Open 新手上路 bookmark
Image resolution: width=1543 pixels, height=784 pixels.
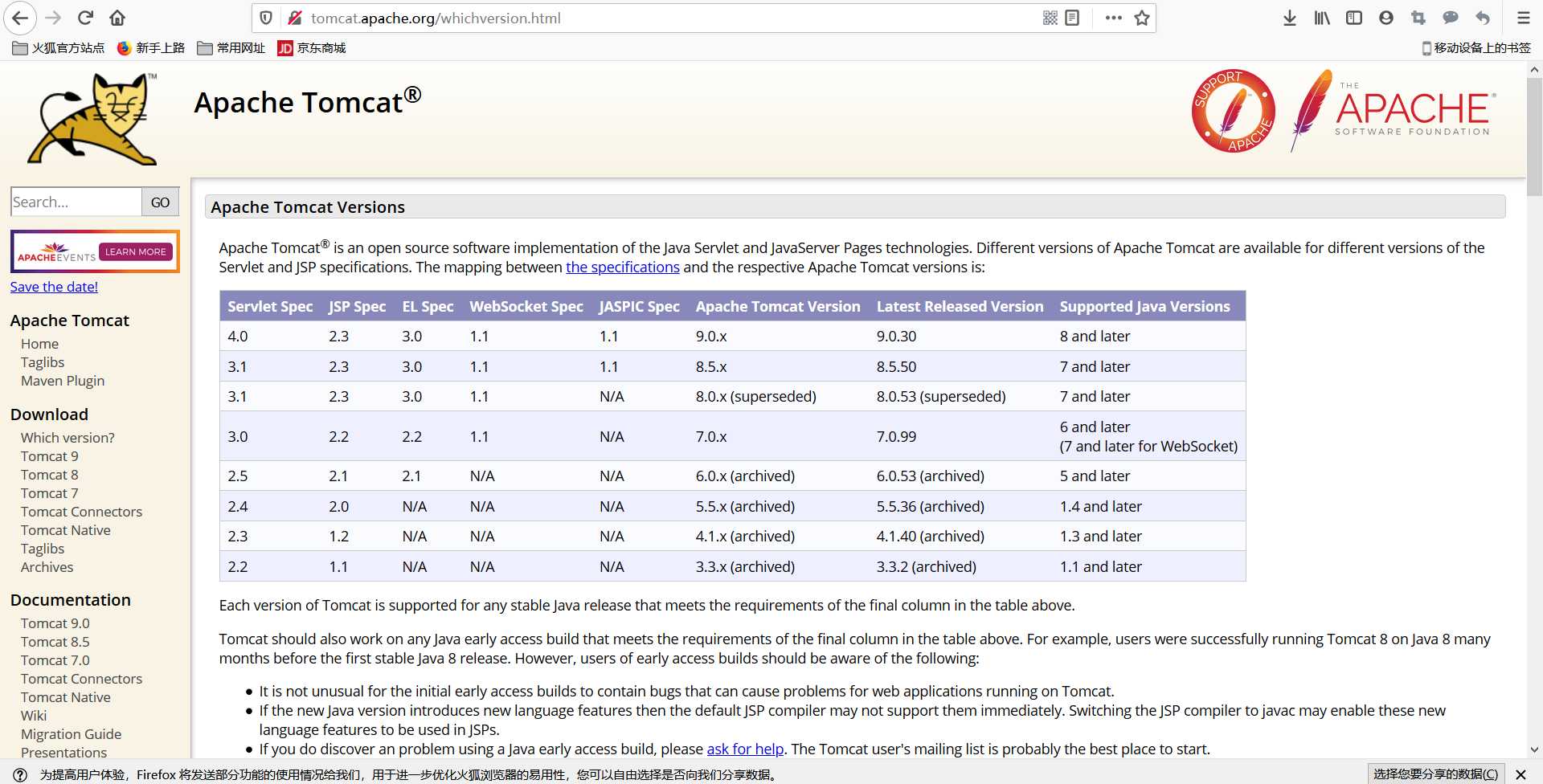click(151, 48)
